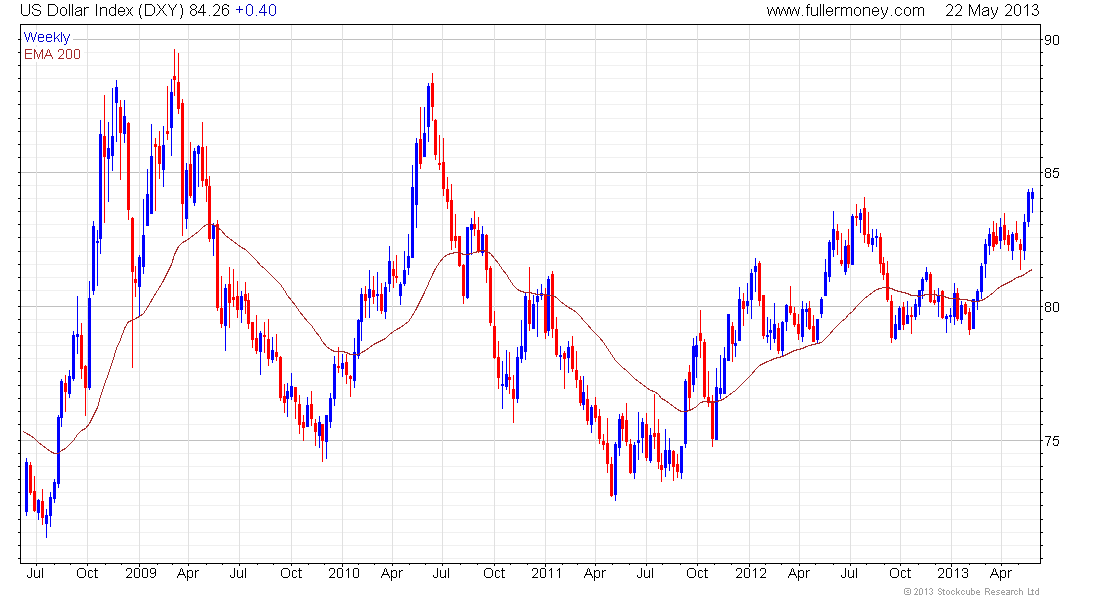Click the red 'EMA 200' legend label
The width and height of the screenshot is (1100, 600).
click(x=52, y=54)
